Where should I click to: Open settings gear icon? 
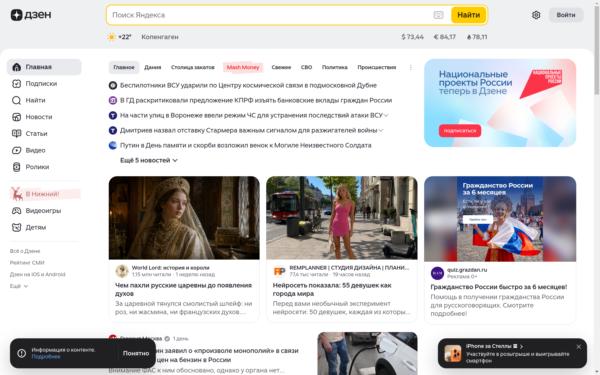coord(536,15)
